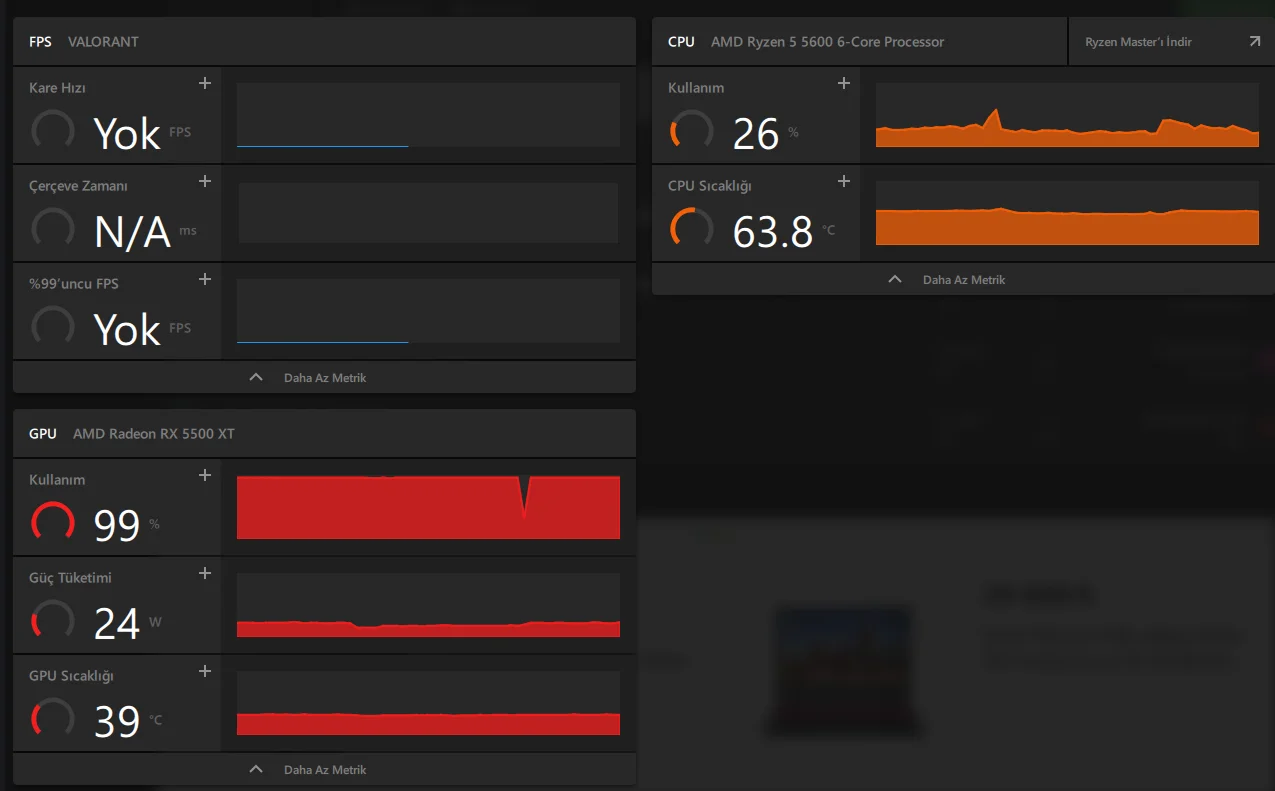Click the external link arrow beside Ryzen Master'ı İndir
This screenshot has height=791, width=1275.
1255,42
